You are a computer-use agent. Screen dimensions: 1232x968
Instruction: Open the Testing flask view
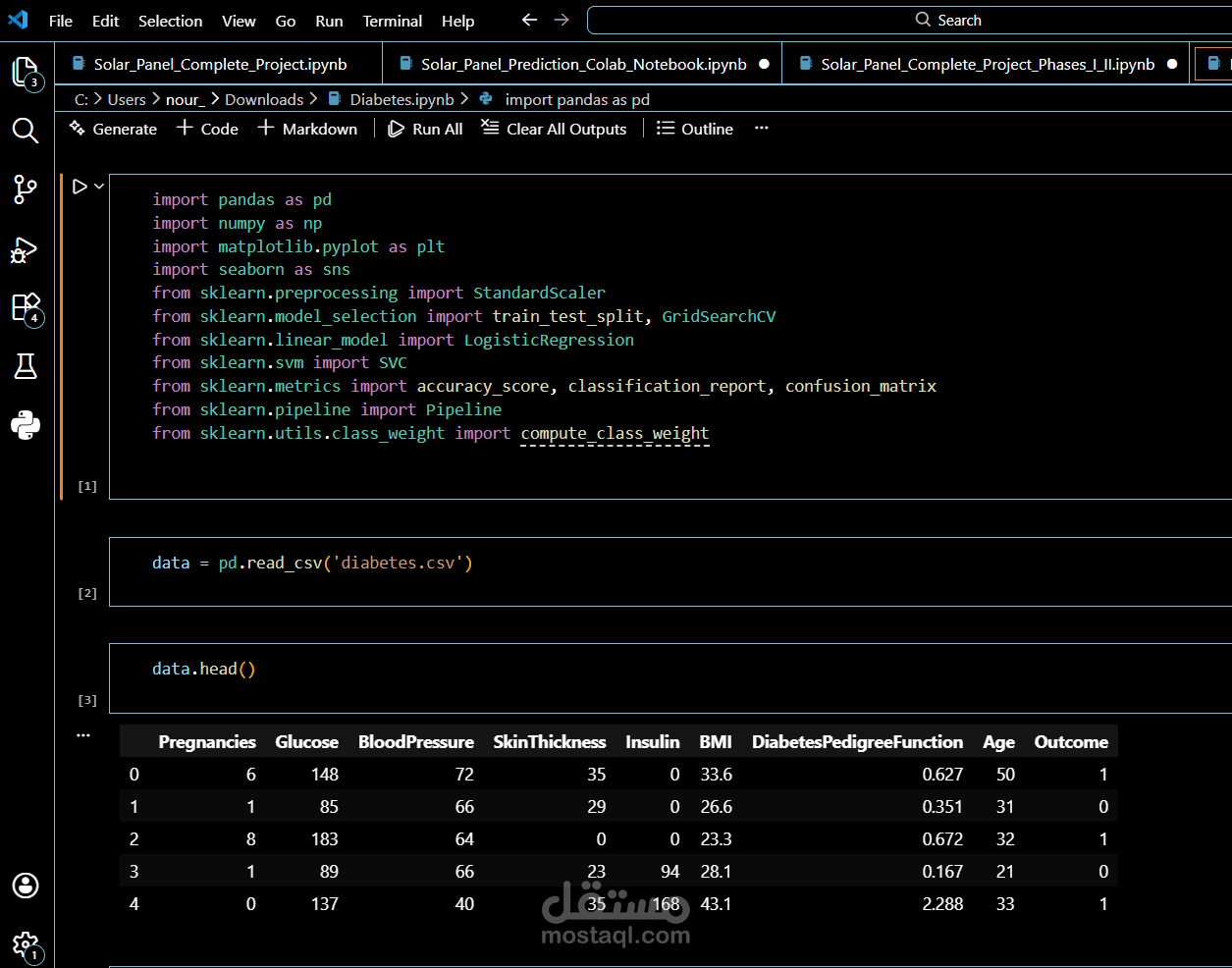click(x=25, y=366)
